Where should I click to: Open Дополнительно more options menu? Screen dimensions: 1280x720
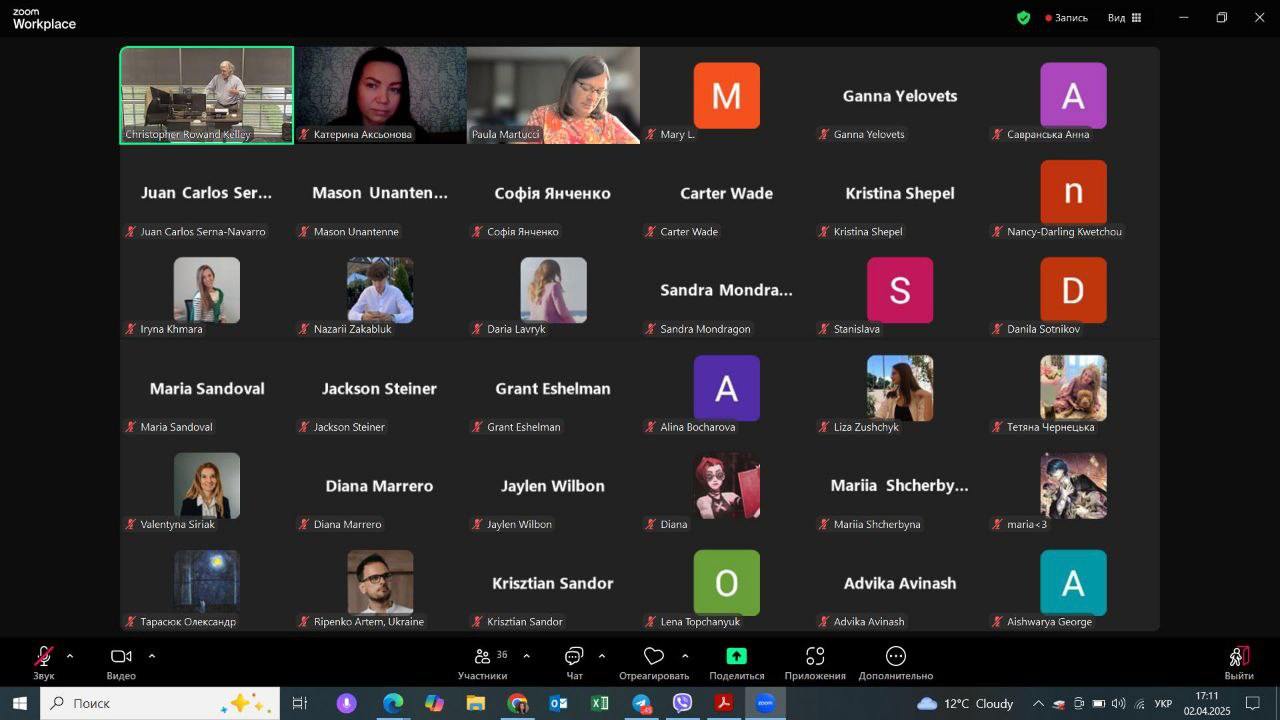tap(896, 663)
